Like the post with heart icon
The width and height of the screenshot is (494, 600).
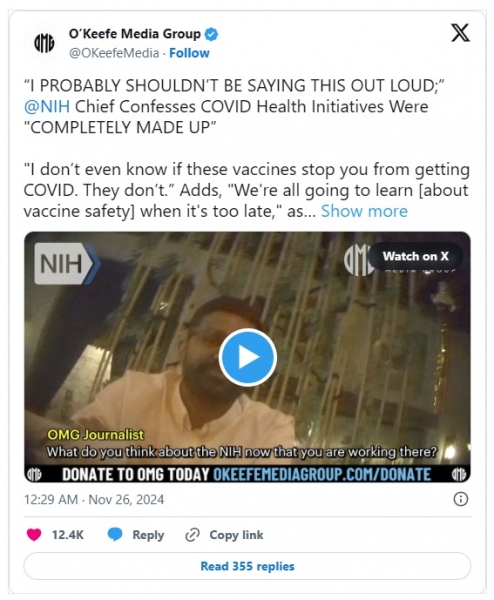coord(34,535)
